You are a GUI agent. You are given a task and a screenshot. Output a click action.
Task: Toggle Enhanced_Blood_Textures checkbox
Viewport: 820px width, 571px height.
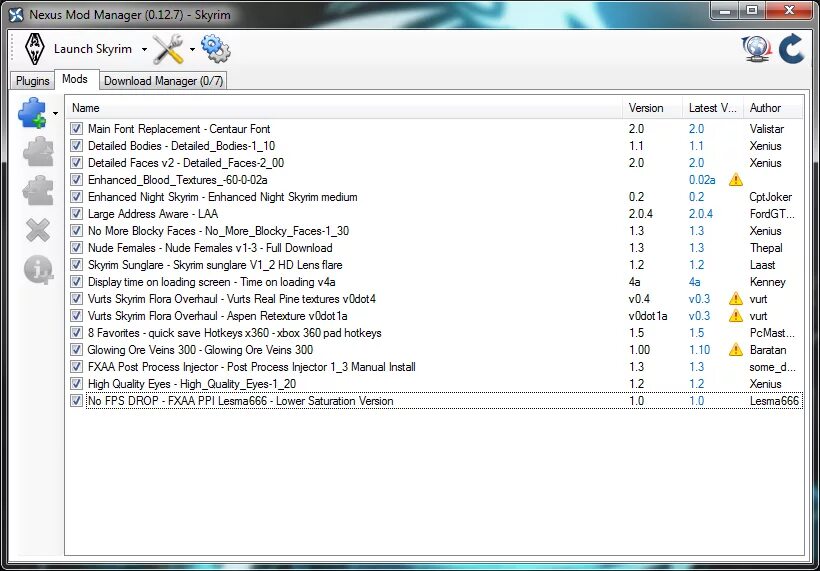pyautogui.click(x=76, y=180)
